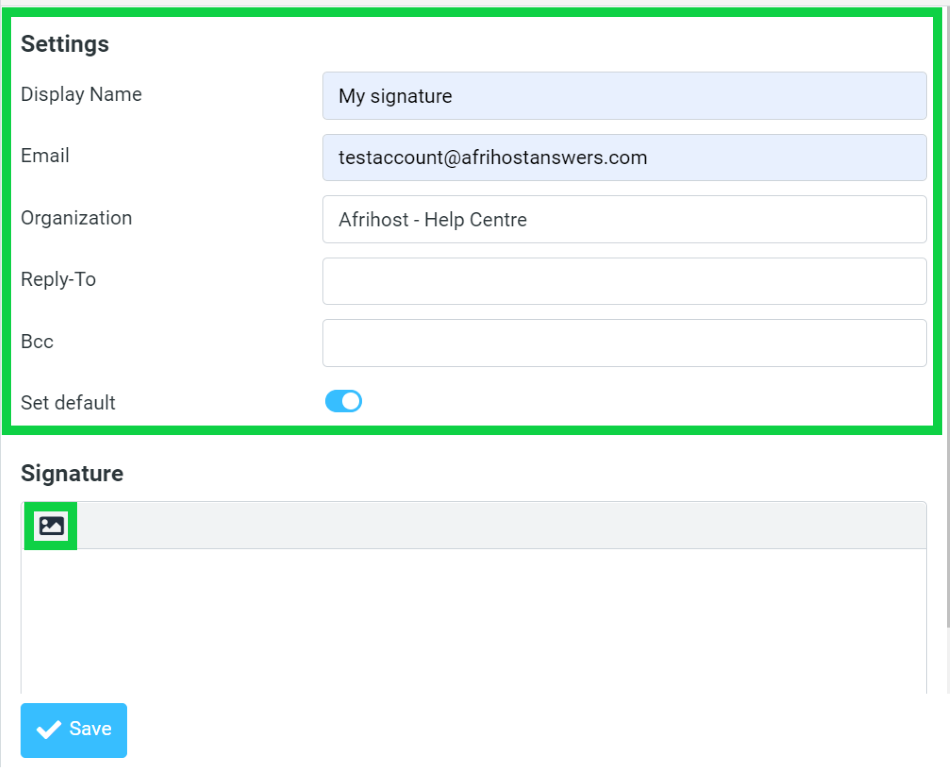The width and height of the screenshot is (950, 775).
Task: Select the empty Reply-To input field
Action: pyautogui.click(x=624, y=281)
